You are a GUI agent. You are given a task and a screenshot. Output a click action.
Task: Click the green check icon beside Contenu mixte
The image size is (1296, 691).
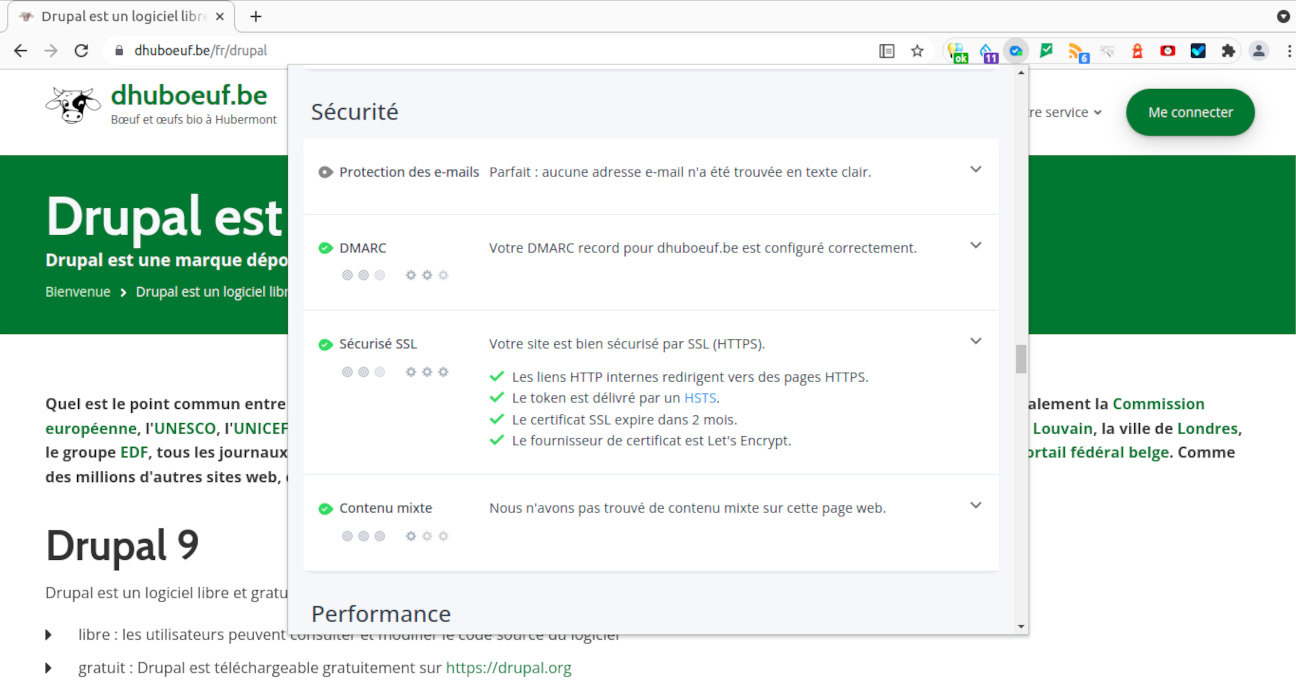coord(325,509)
